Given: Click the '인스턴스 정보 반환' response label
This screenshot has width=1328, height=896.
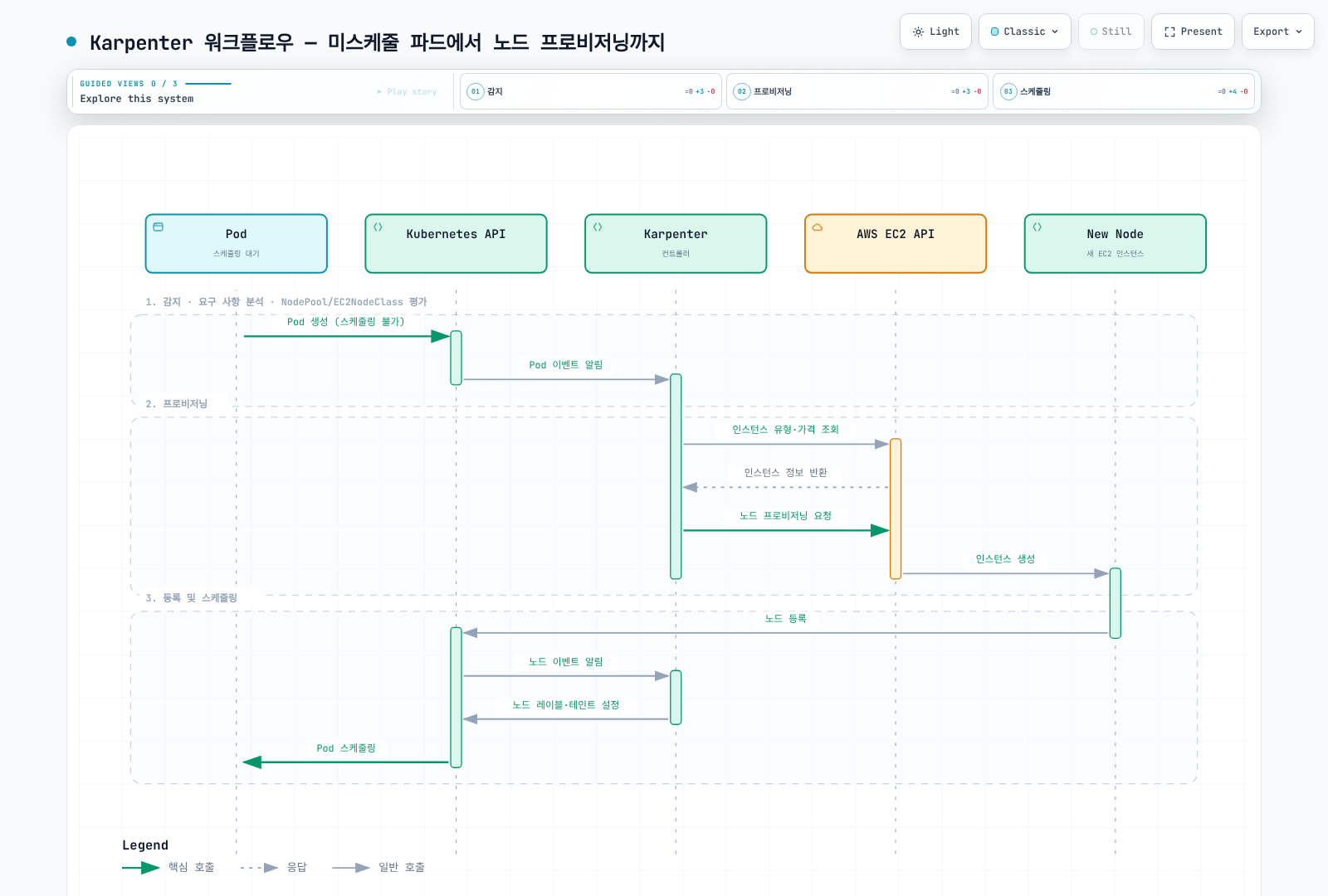Looking at the screenshot, I should [x=785, y=473].
